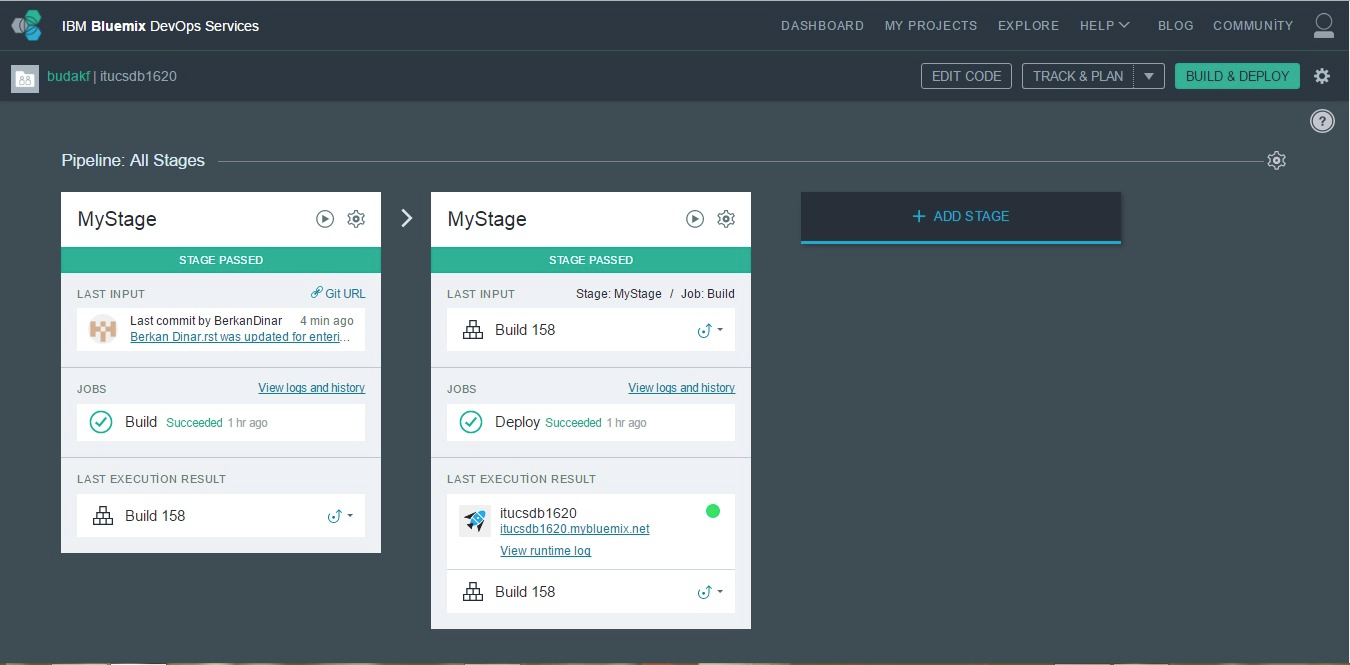Open View runtime log link
The height and width of the screenshot is (665, 1350).
click(545, 551)
